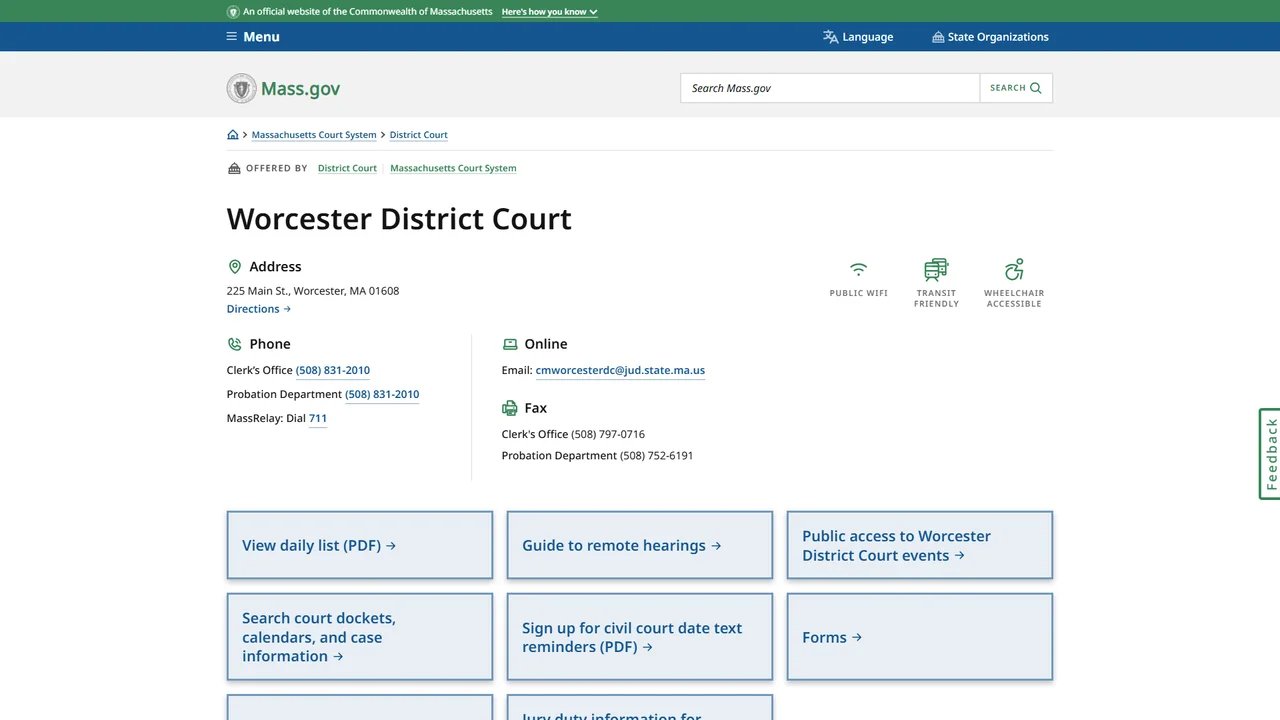Screen dimensions: 1280x720
Task: Open the hamburger Menu icon
Action: tap(232, 37)
